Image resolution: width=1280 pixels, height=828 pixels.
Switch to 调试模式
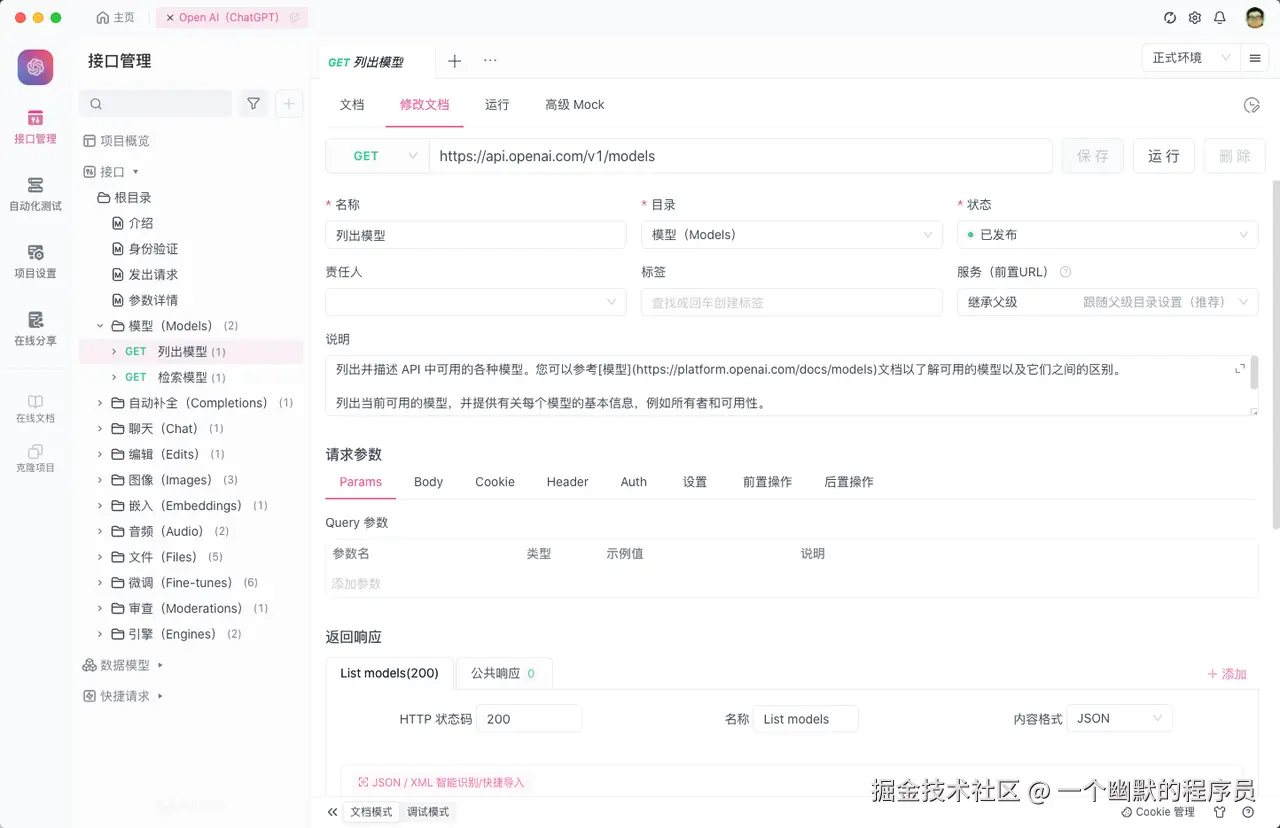coord(428,812)
